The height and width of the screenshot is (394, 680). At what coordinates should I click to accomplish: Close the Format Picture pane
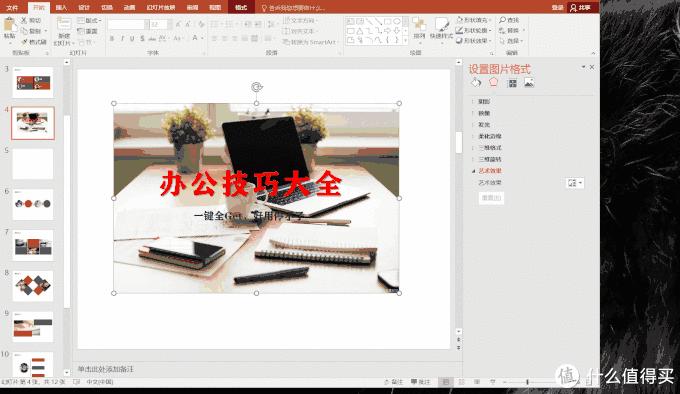coord(592,67)
